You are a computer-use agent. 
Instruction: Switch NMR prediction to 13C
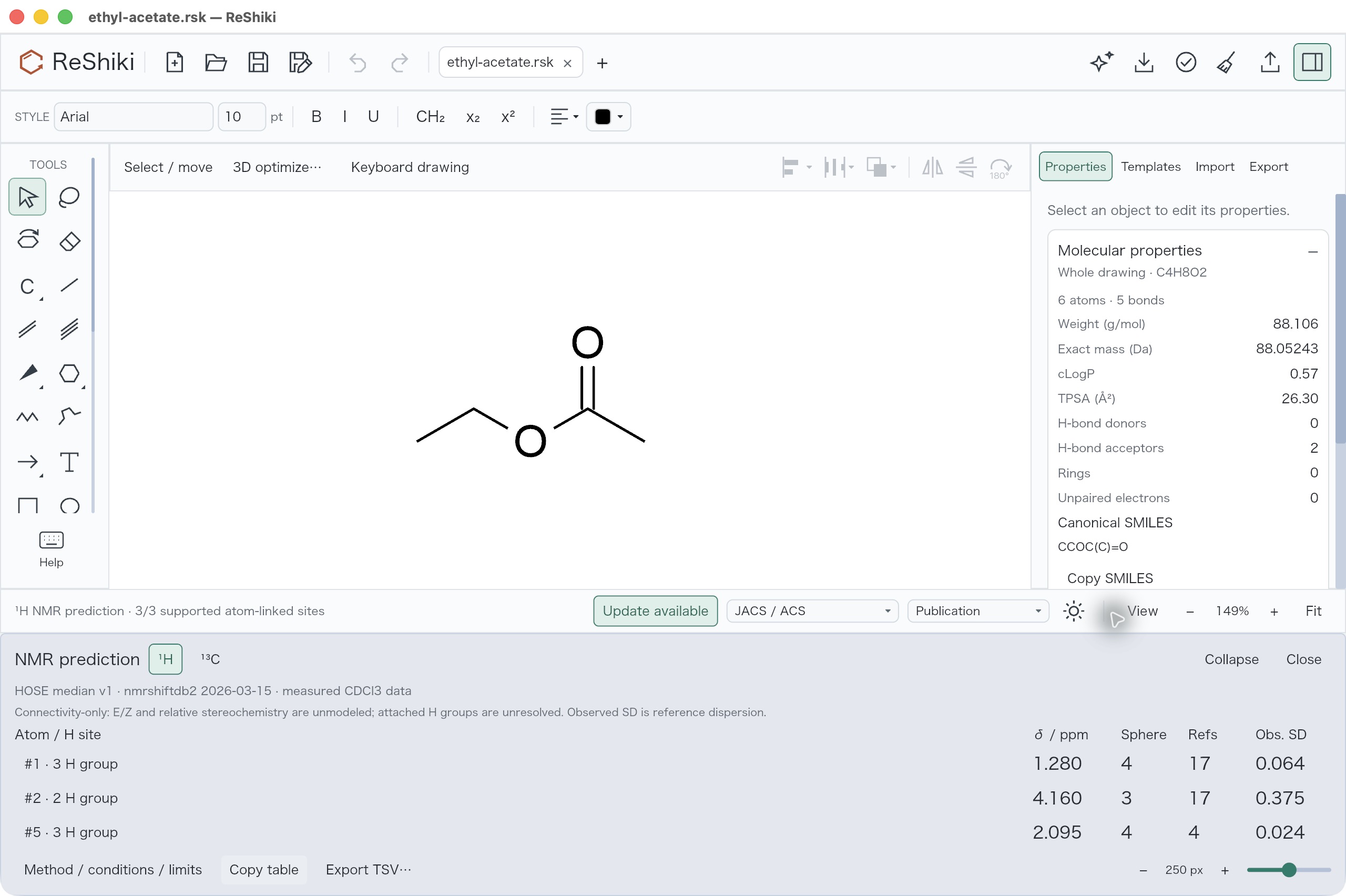pos(210,659)
